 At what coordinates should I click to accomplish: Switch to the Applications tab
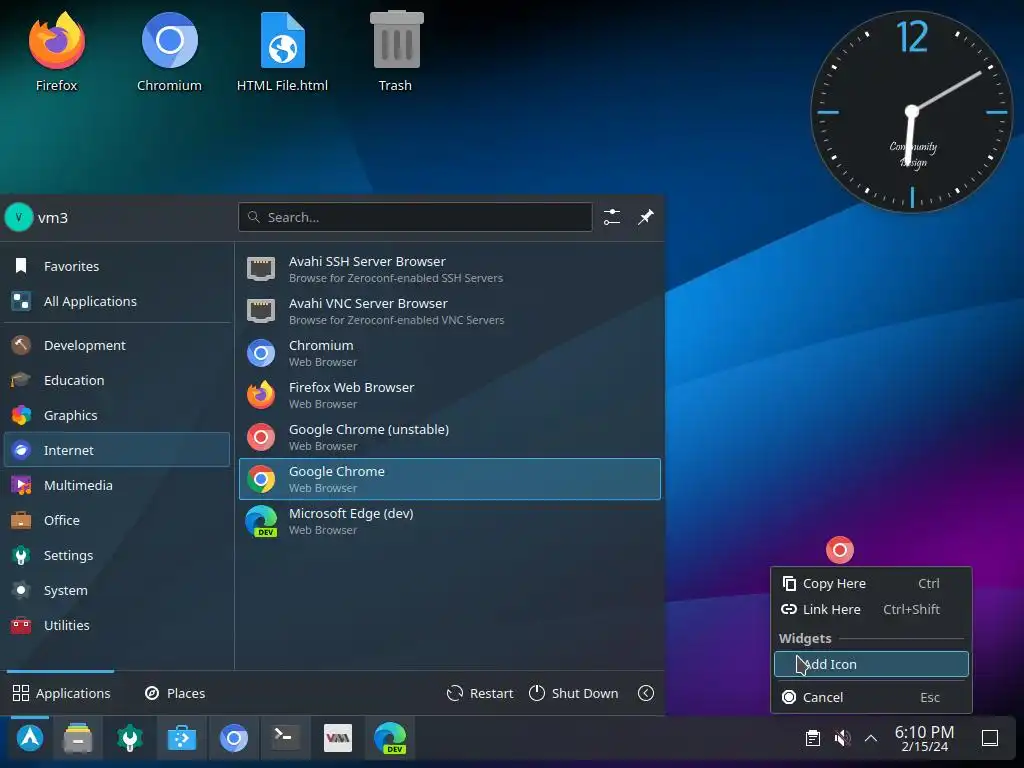61,693
